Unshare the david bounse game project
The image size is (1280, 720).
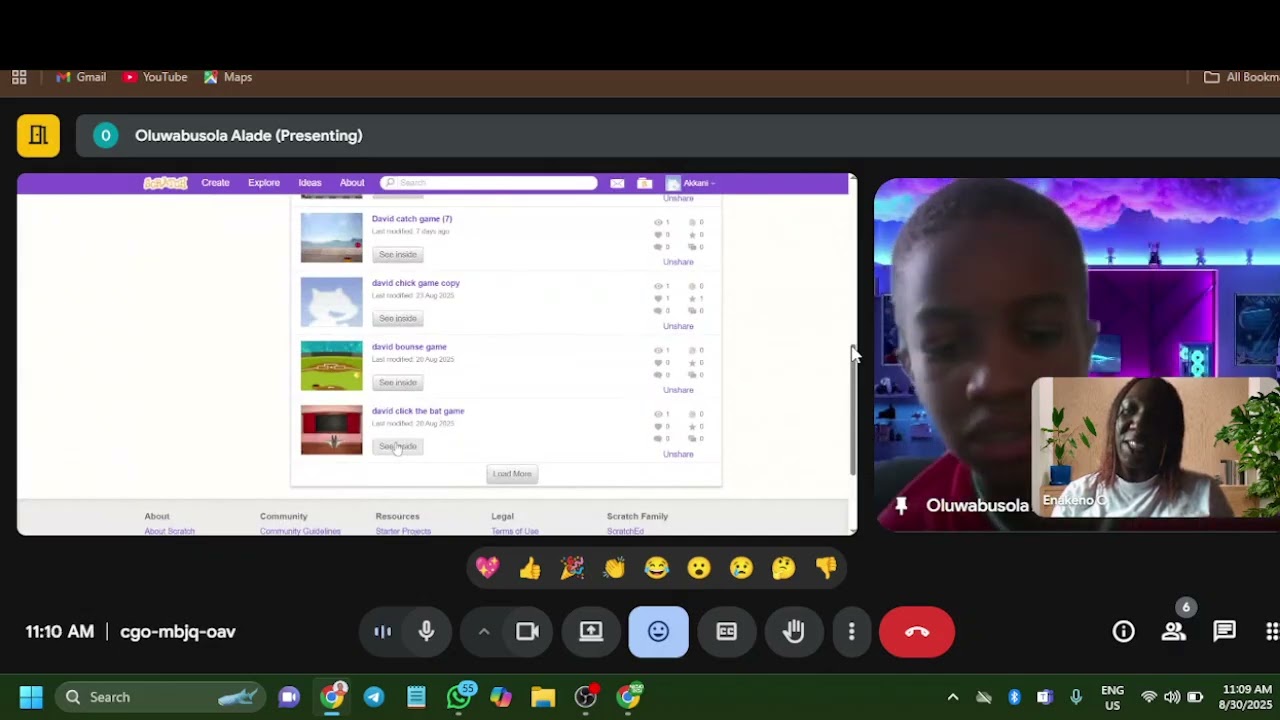click(x=678, y=390)
